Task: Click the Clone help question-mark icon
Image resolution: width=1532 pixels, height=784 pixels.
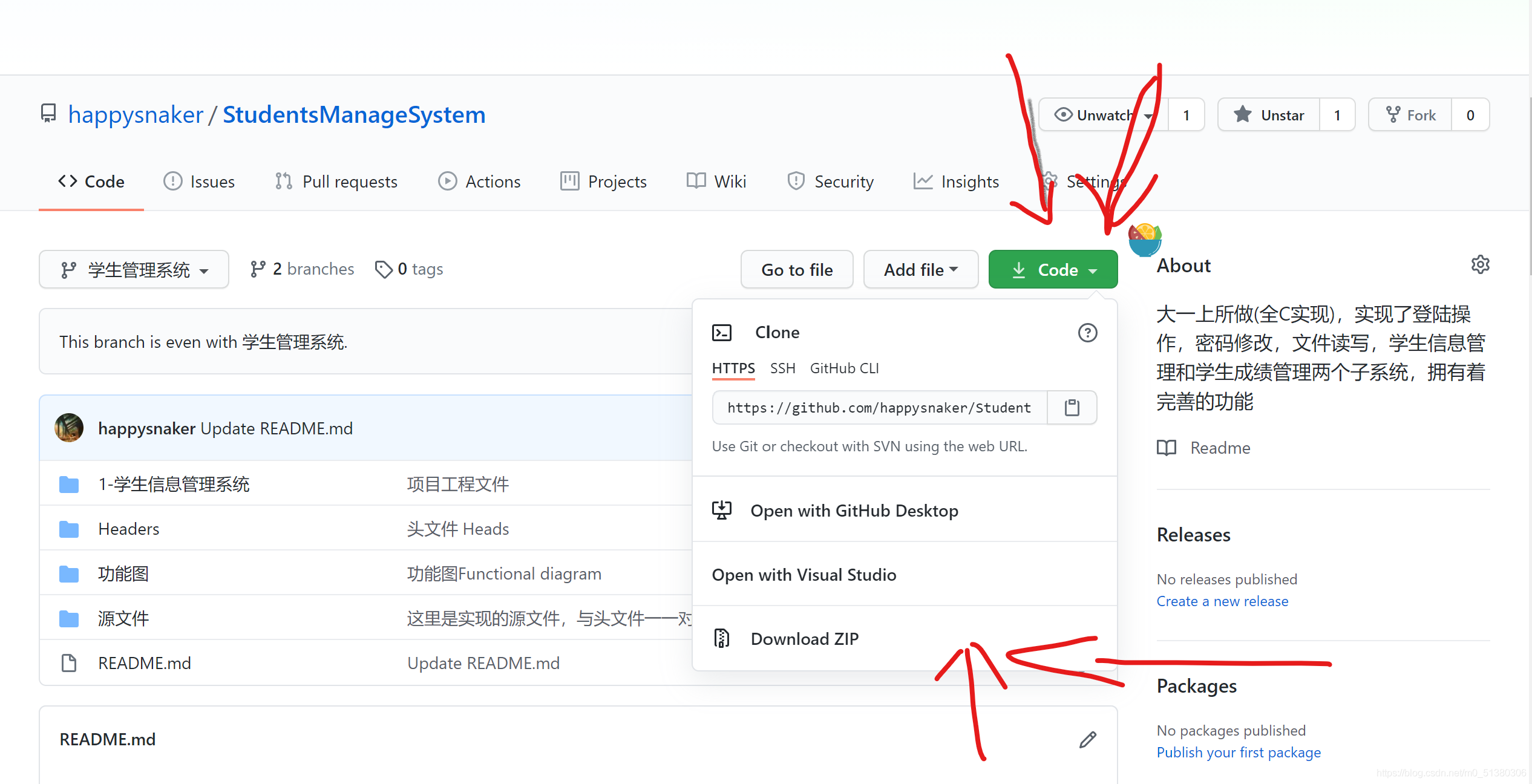Action: click(x=1087, y=333)
